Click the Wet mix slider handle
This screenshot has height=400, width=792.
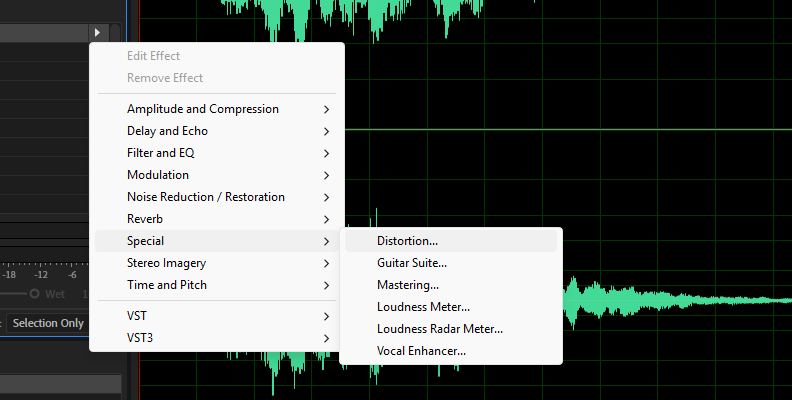point(34,294)
